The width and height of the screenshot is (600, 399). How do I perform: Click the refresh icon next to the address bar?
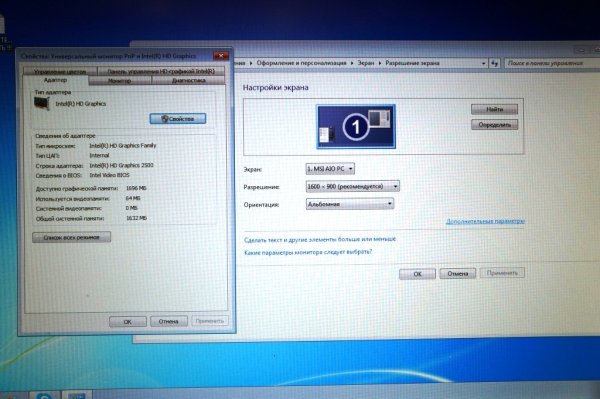[x=495, y=64]
